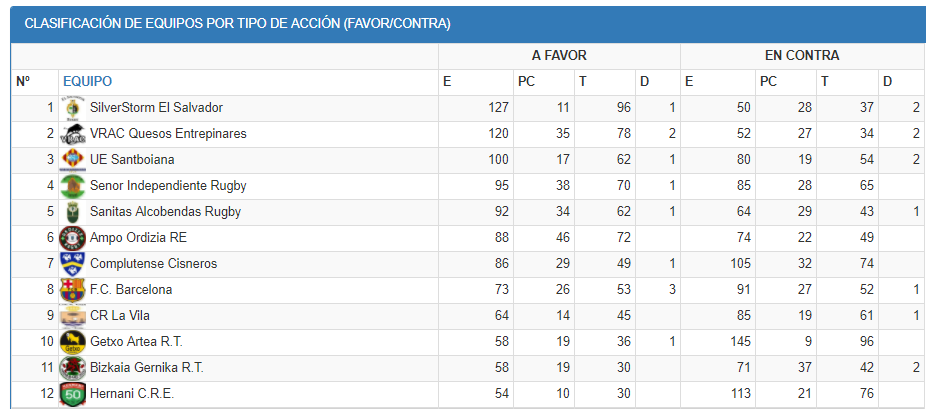926x409 pixels.
Task: Click the Ampo Ordizia RE team logo
Action: [72, 238]
